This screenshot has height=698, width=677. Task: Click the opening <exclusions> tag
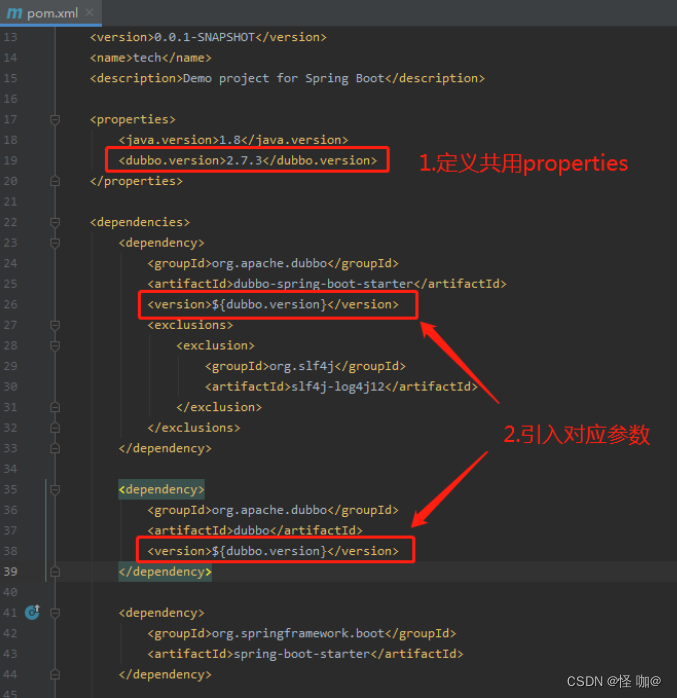click(x=190, y=325)
